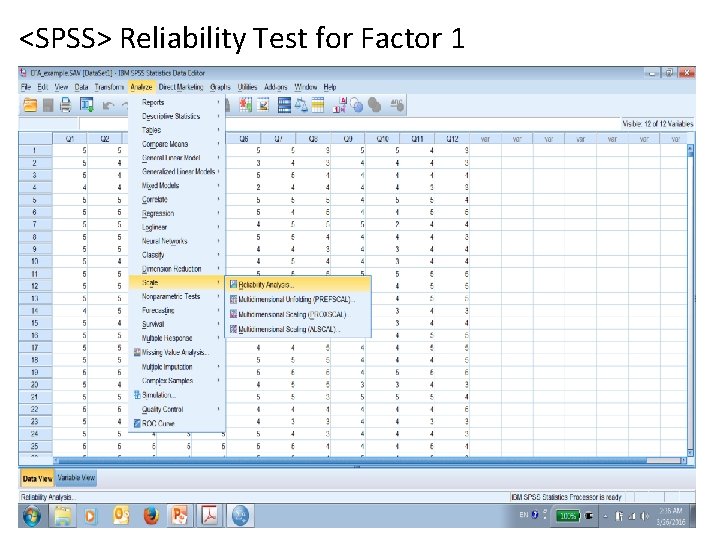Switch to the Data View tab
720x540 pixels.
click(37, 478)
